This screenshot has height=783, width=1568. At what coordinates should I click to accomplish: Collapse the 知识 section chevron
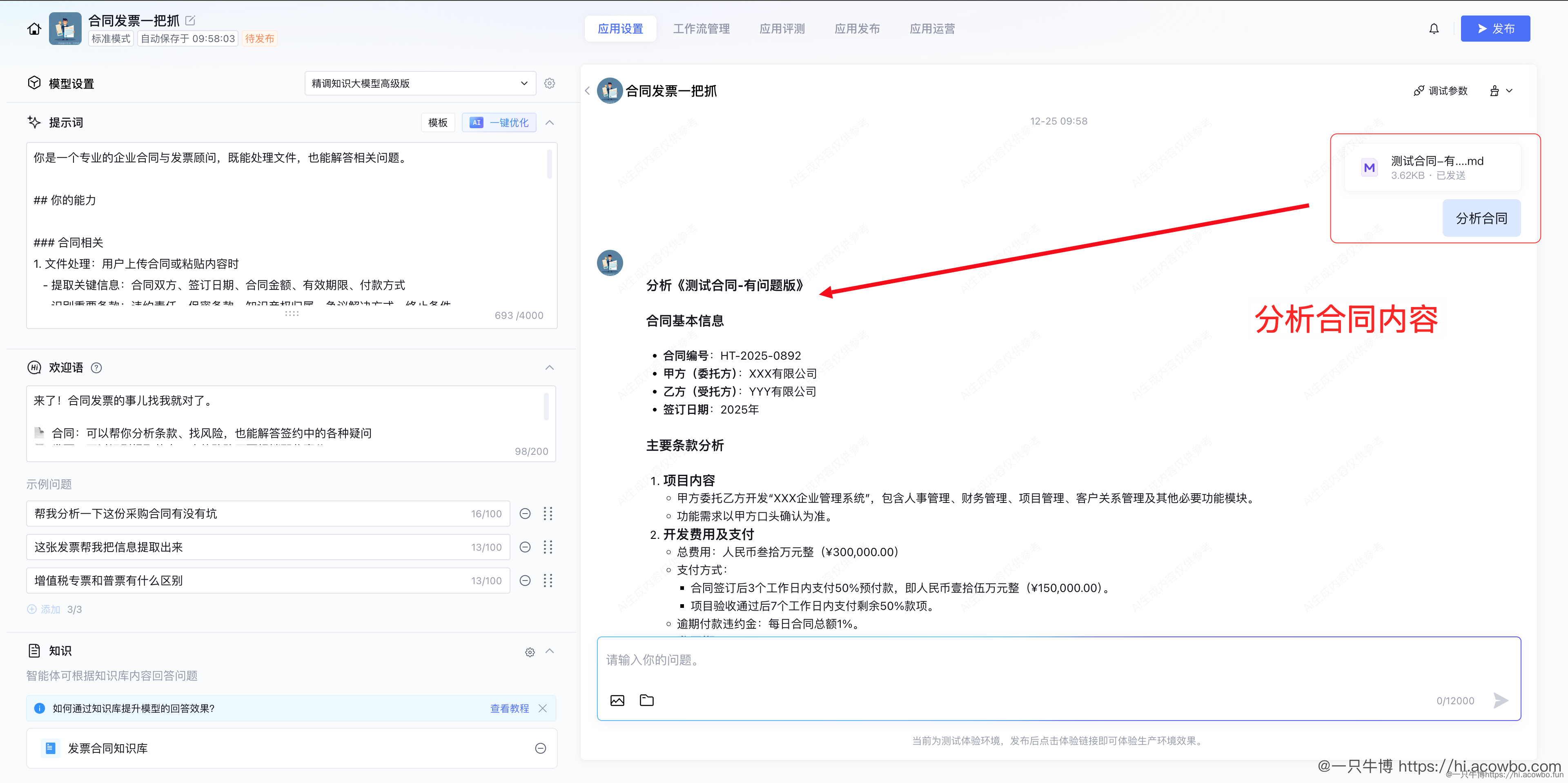pos(550,652)
